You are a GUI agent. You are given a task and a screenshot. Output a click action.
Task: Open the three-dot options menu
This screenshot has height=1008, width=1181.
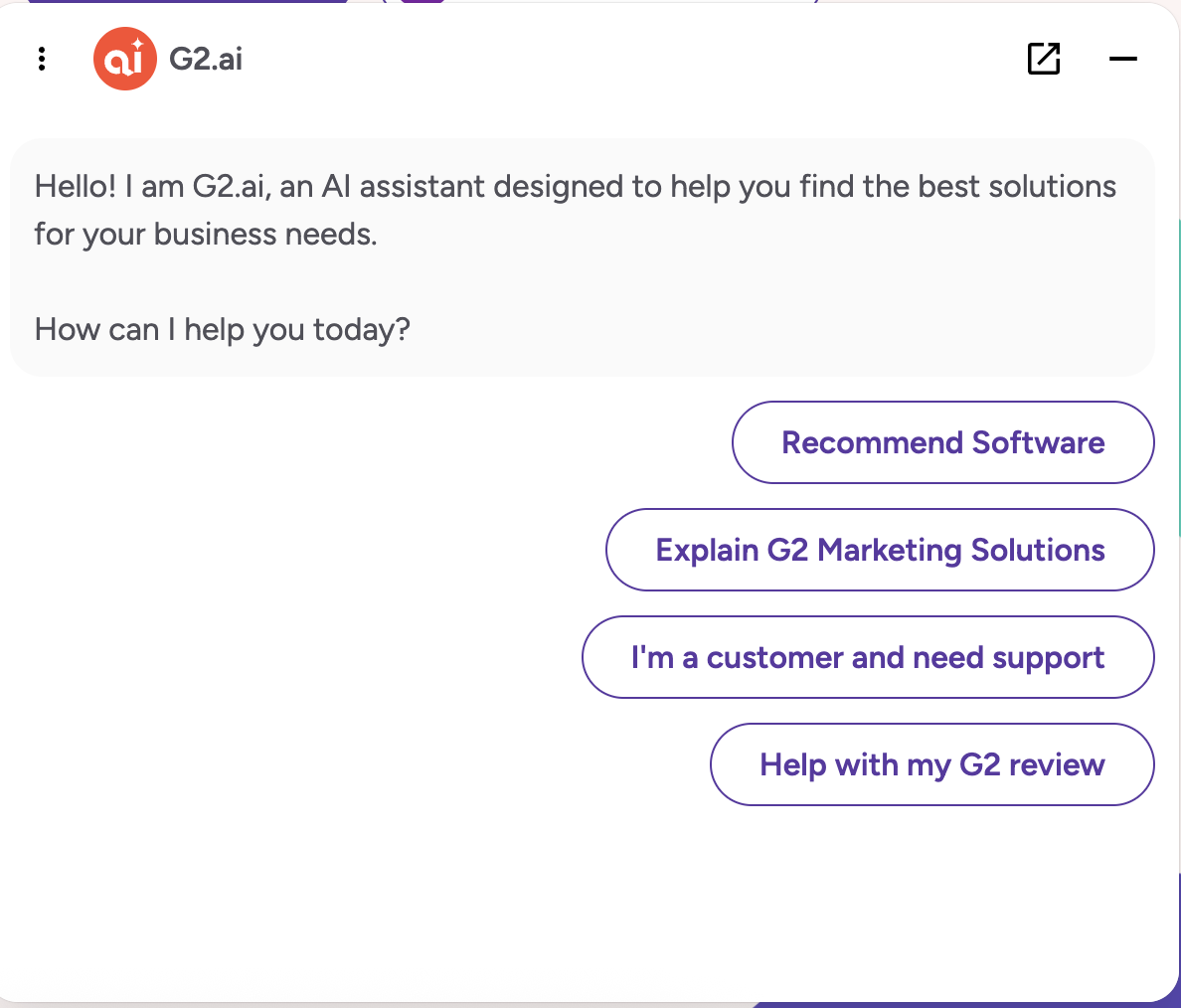[42, 59]
